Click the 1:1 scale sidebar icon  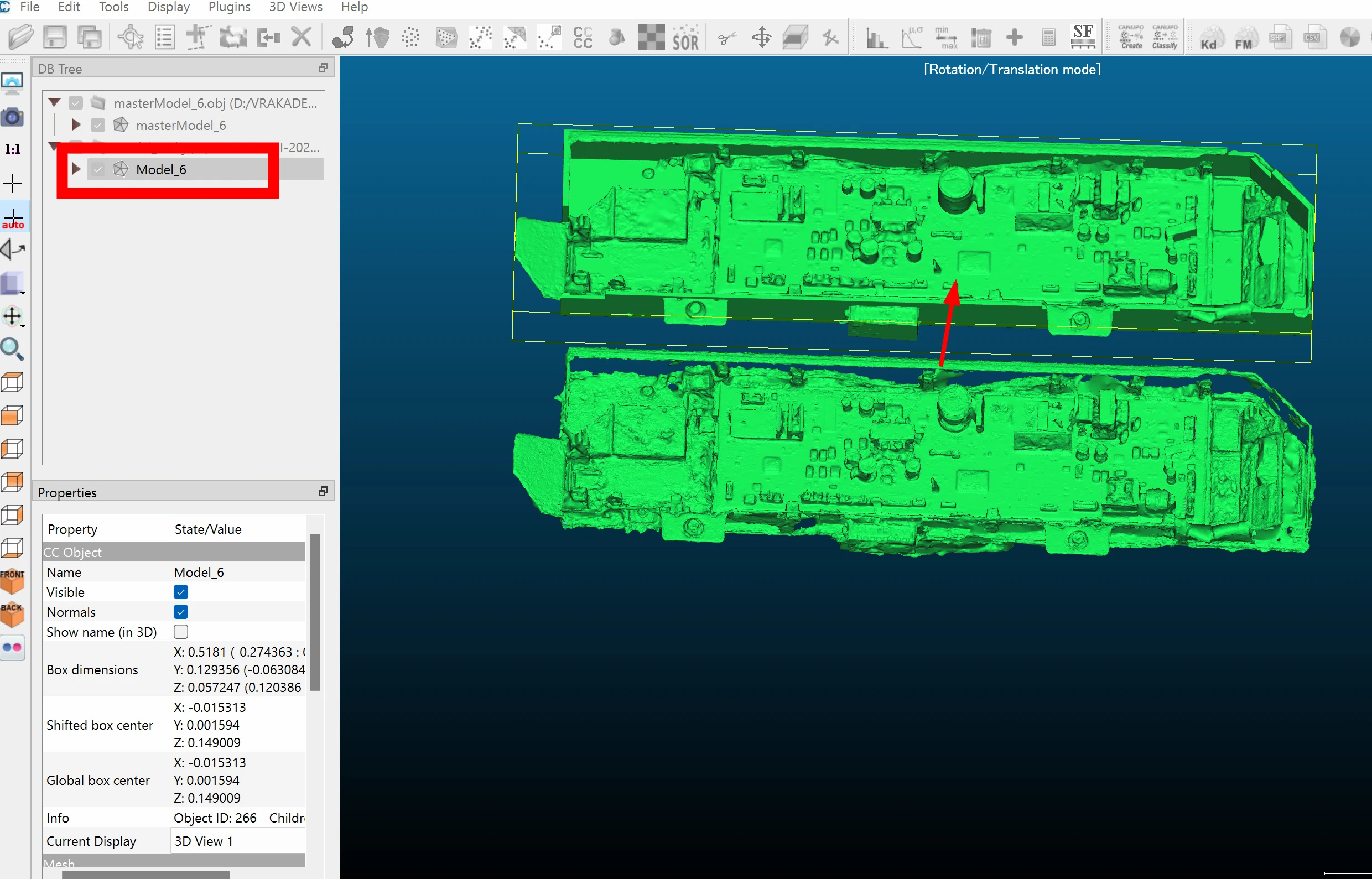[x=12, y=149]
